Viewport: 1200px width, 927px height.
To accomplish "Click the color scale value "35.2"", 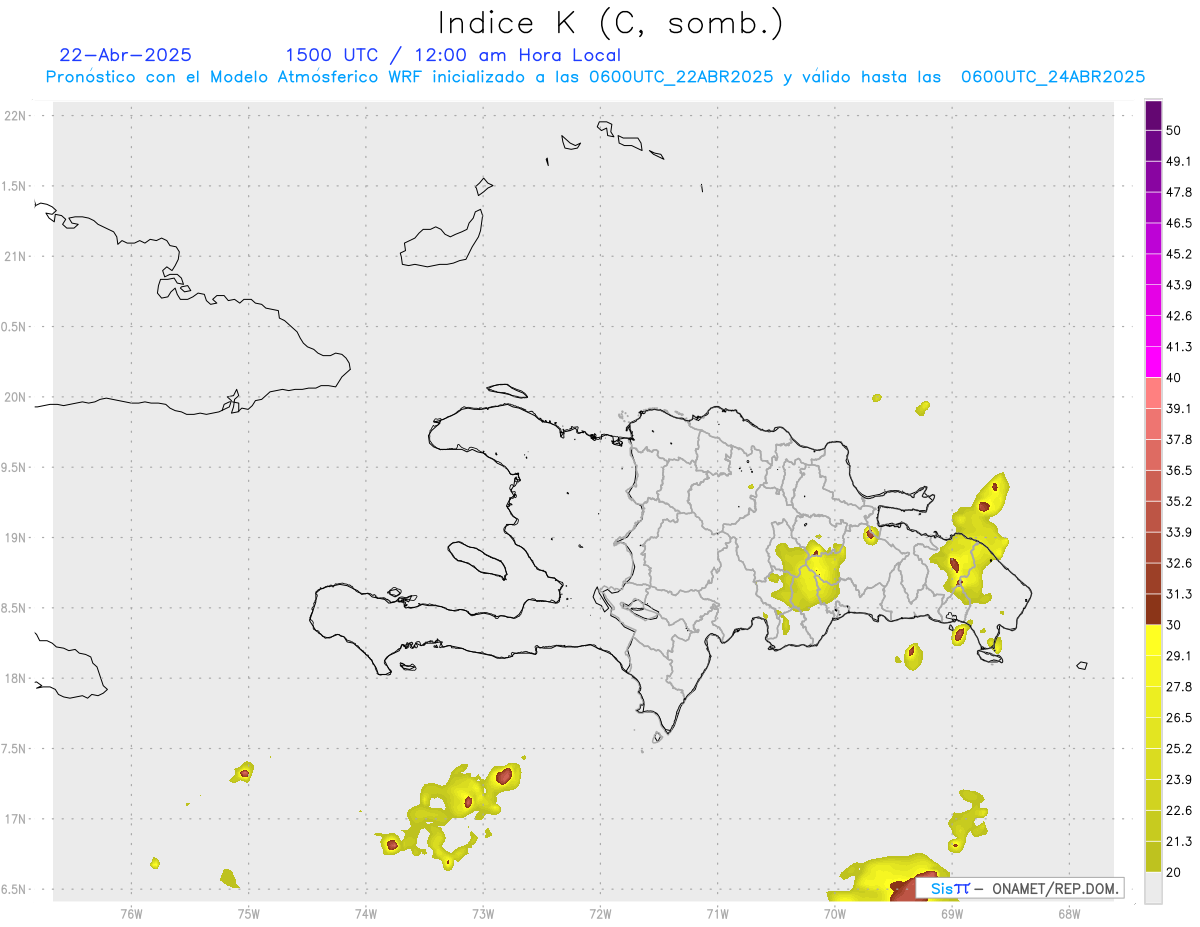I will 1179,501.
